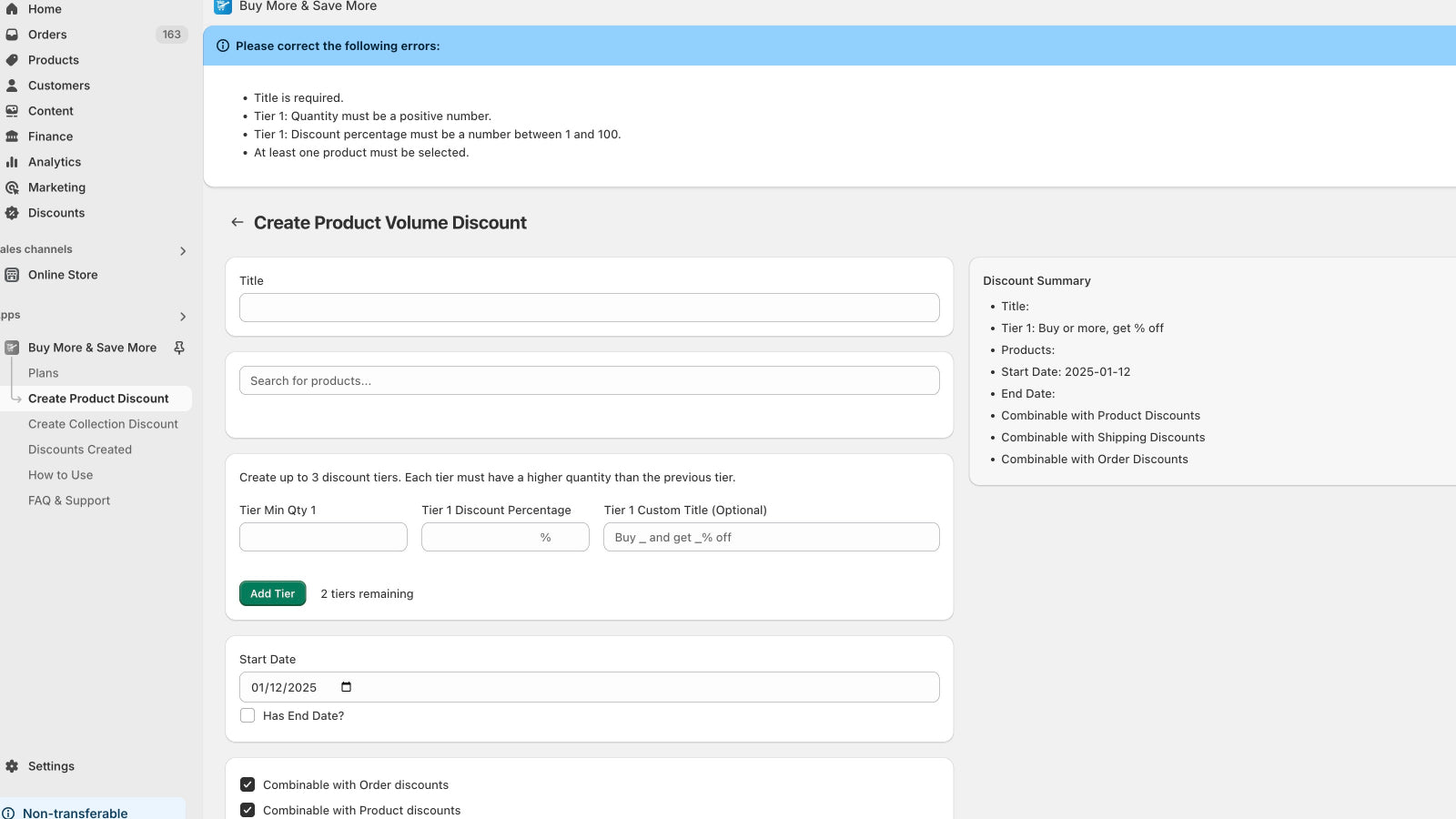Enable the Has End Date checkbox
The height and width of the screenshot is (819, 1456).
pos(248,715)
